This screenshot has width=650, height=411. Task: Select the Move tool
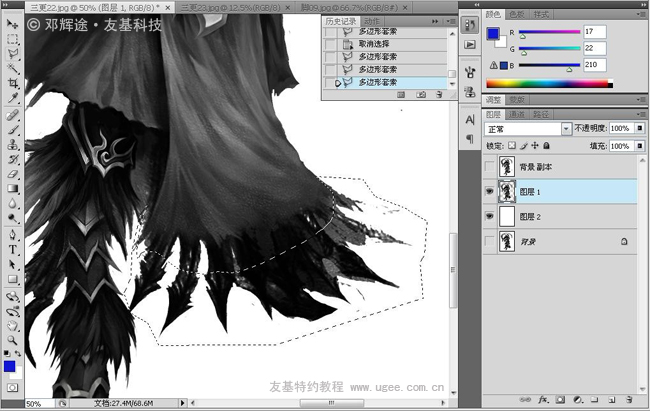(13, 24)
